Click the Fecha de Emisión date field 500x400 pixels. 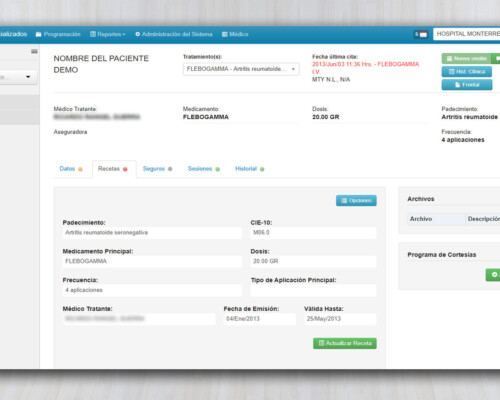tap(260, 319)
